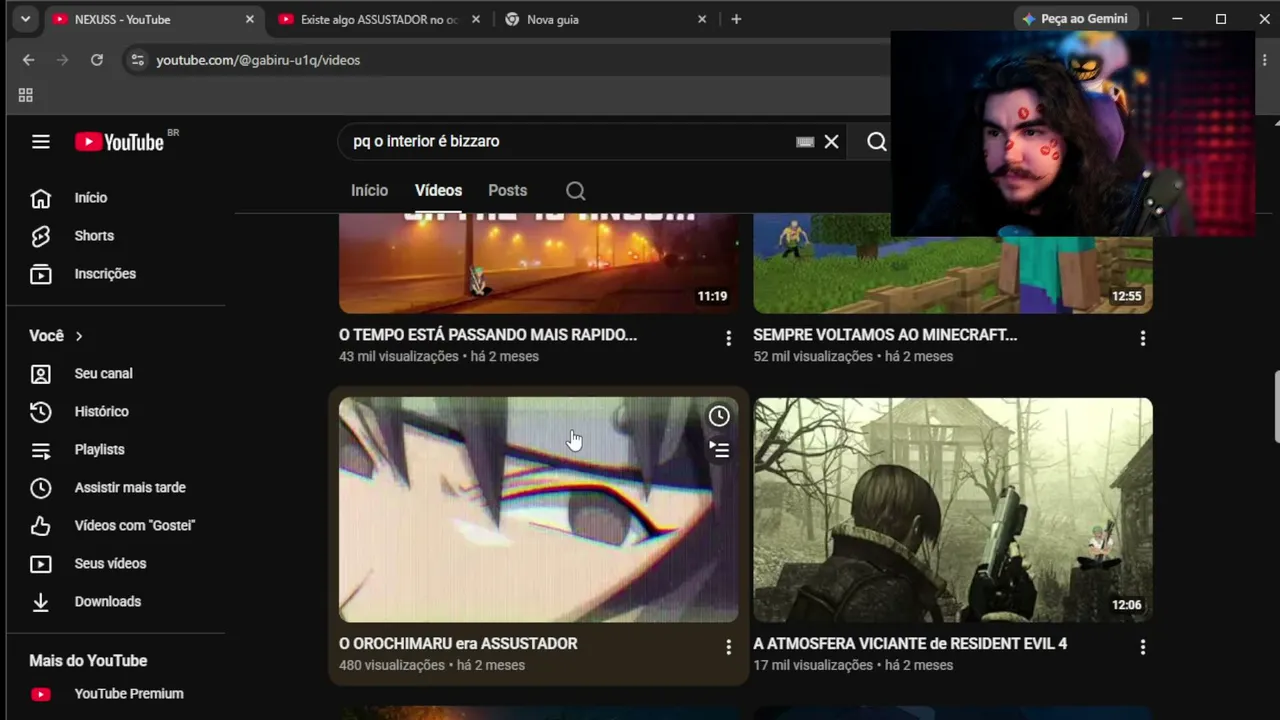Click the YouTube logo
The height and width of the screenshot is (720, 1280).
(119, 142)
